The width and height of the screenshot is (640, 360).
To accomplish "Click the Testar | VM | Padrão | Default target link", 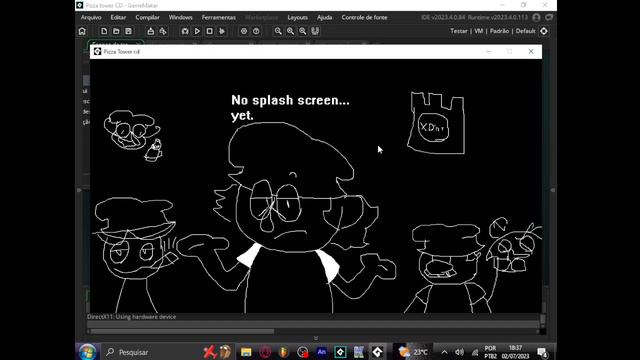I will click(x=493, y=31).
